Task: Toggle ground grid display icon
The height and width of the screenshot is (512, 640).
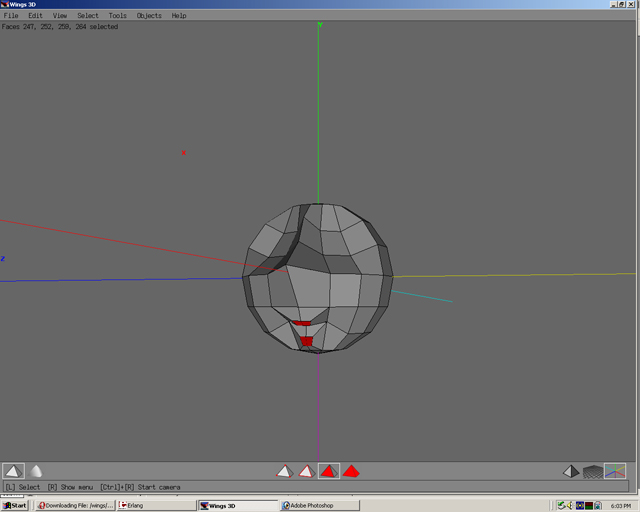Action: point(593,471)
